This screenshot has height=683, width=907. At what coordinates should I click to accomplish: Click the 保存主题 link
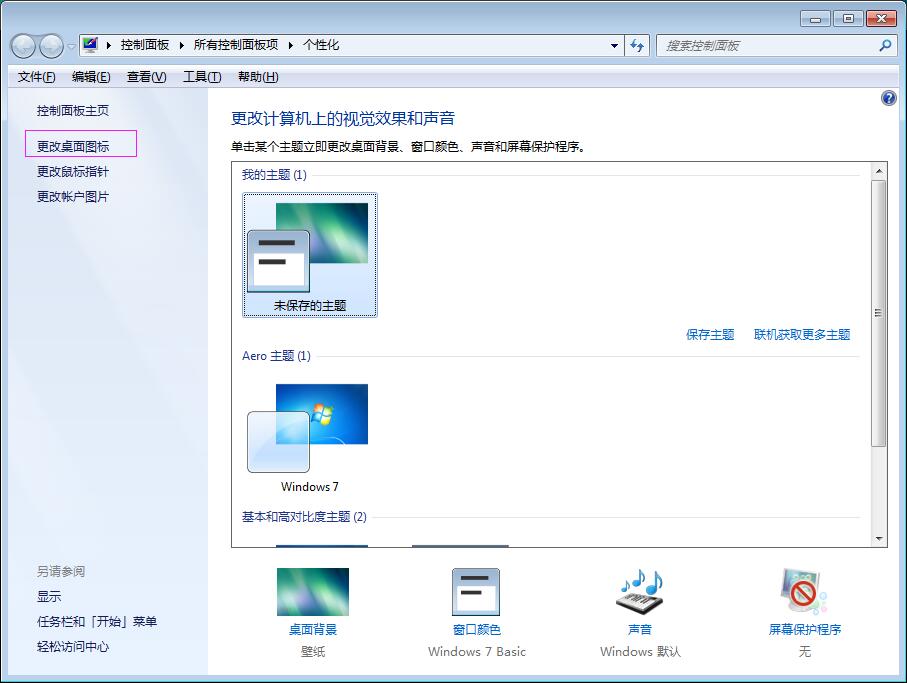coord(710,335)
